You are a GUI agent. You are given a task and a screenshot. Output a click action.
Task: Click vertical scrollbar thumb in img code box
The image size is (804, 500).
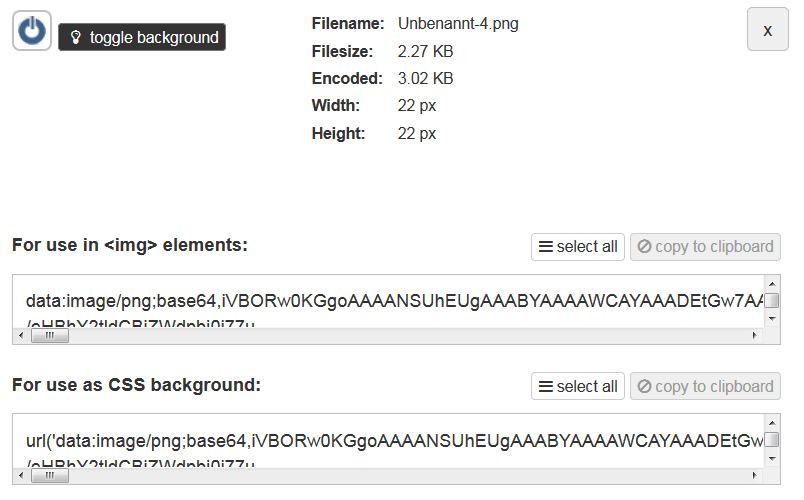pyautogui.click(x=772, y=301)
